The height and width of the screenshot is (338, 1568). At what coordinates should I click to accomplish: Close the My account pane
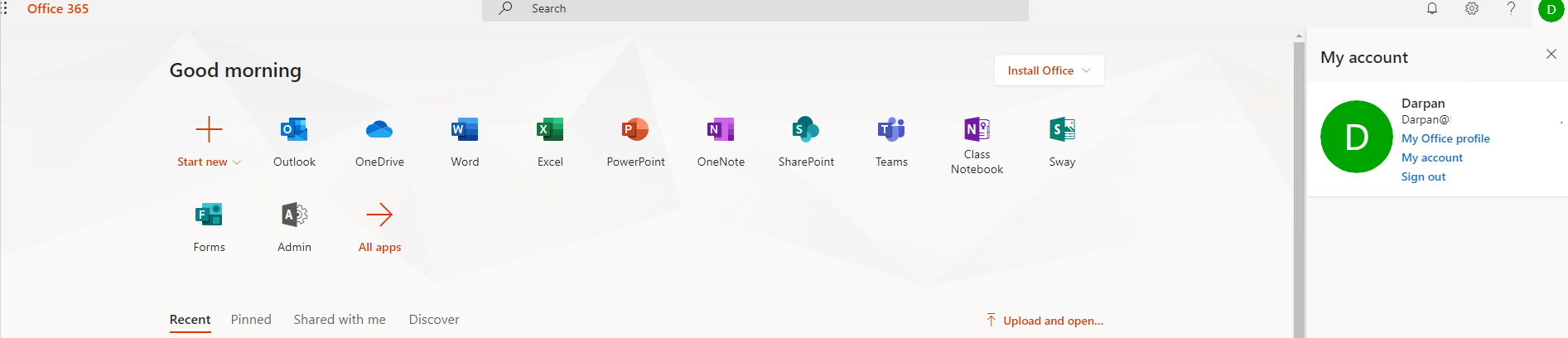(1551, 54)
